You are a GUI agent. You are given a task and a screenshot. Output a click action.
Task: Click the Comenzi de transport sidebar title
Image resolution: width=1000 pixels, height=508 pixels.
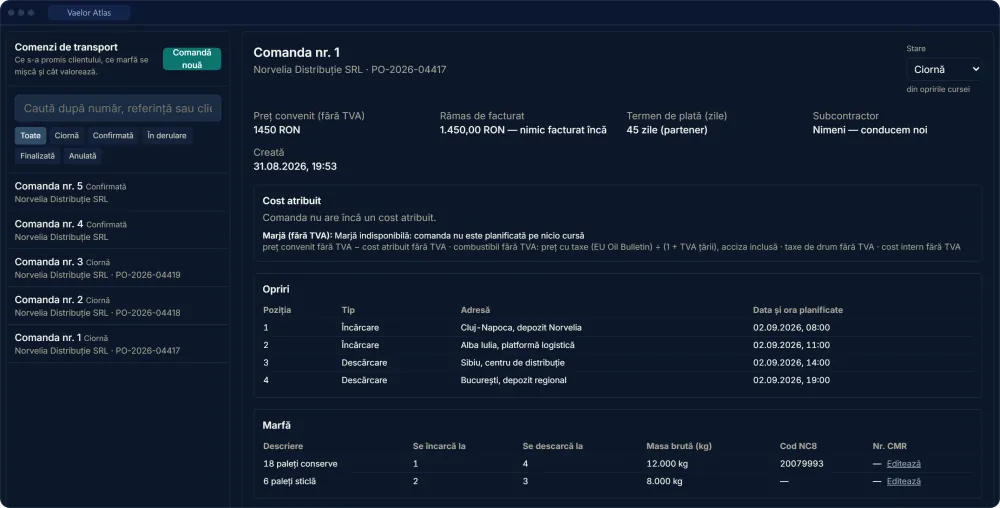(66, 47)
